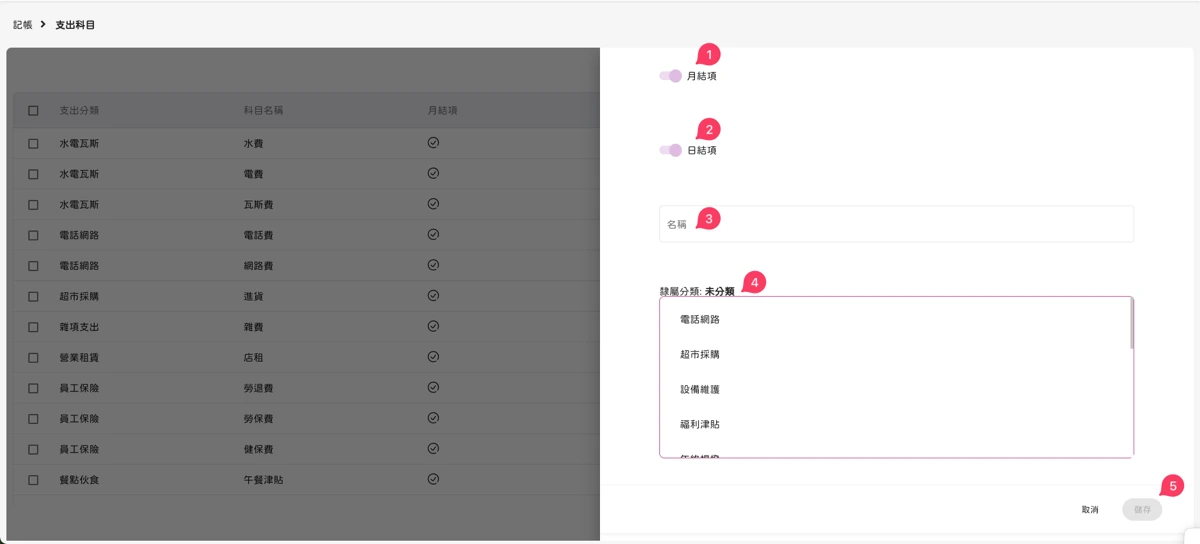Check the select-all header checkbox
This screenshot has width=1200, height=544.
pyautogui.click(x=33, y=110)
